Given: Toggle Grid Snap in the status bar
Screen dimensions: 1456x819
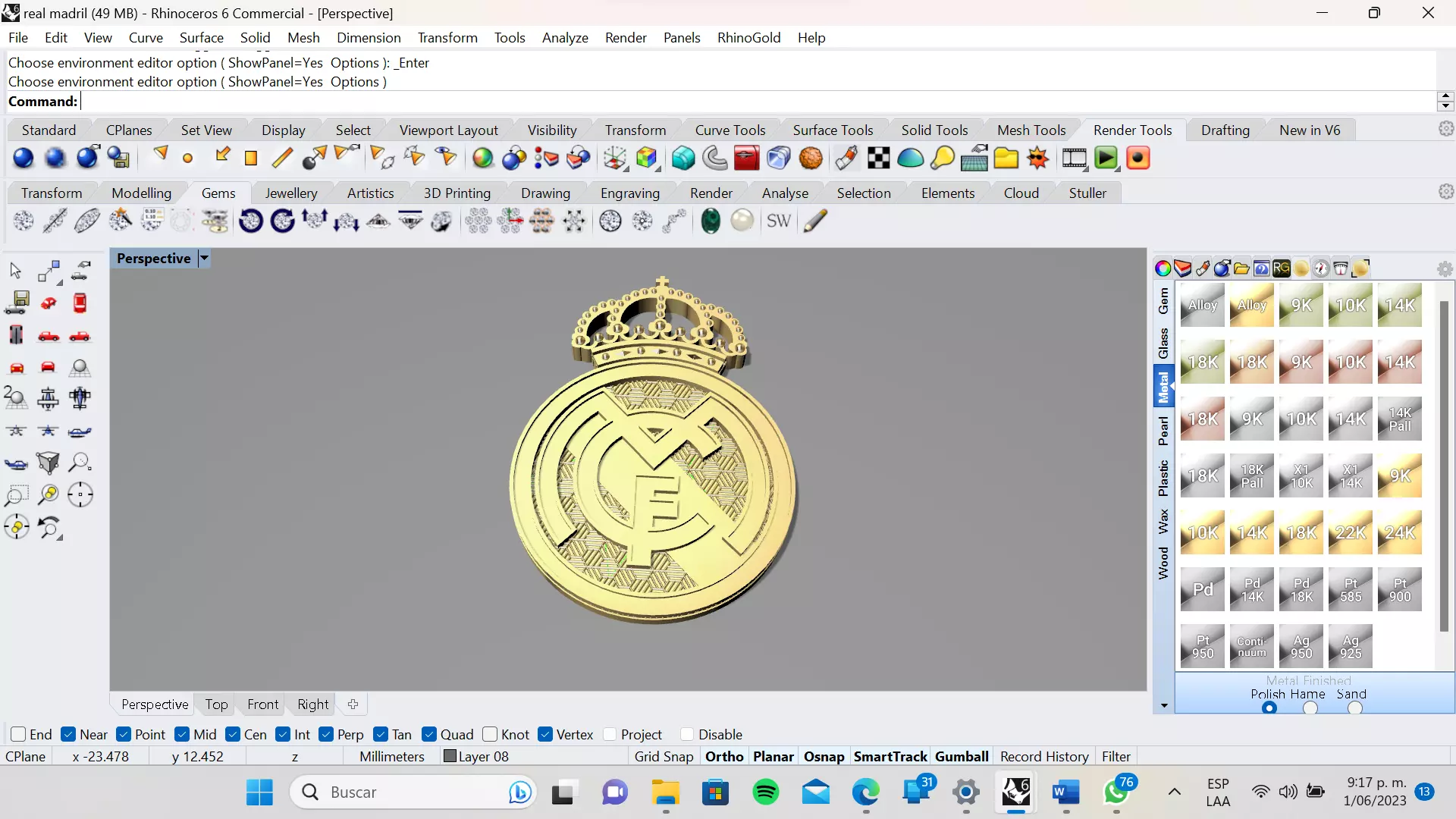Looking at the screenshot, I should [664, 756].
